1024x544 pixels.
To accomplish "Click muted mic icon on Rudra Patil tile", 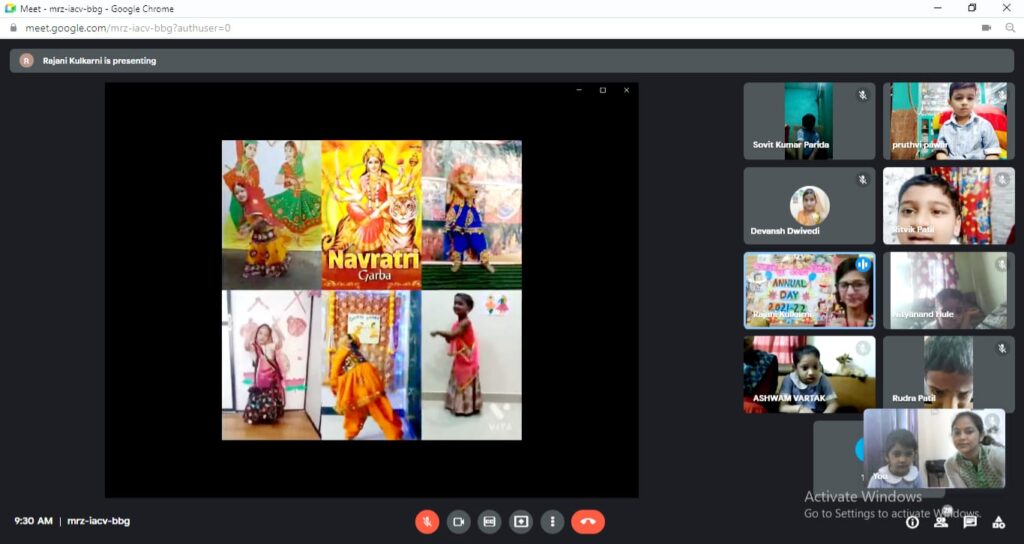I will (1002, 349).
